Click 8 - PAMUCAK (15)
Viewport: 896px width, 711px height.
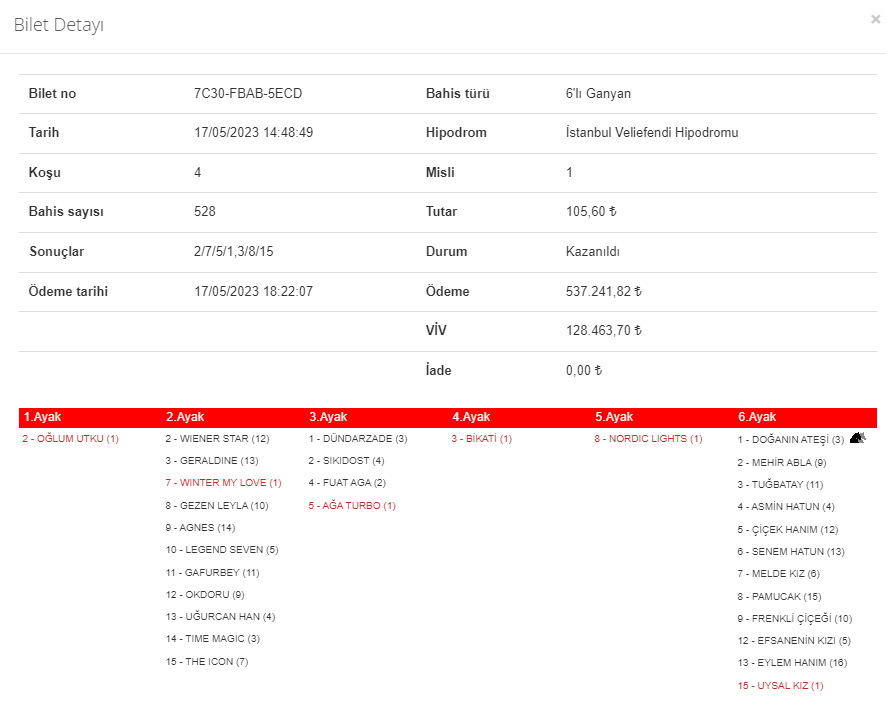[x=779, y=597]
